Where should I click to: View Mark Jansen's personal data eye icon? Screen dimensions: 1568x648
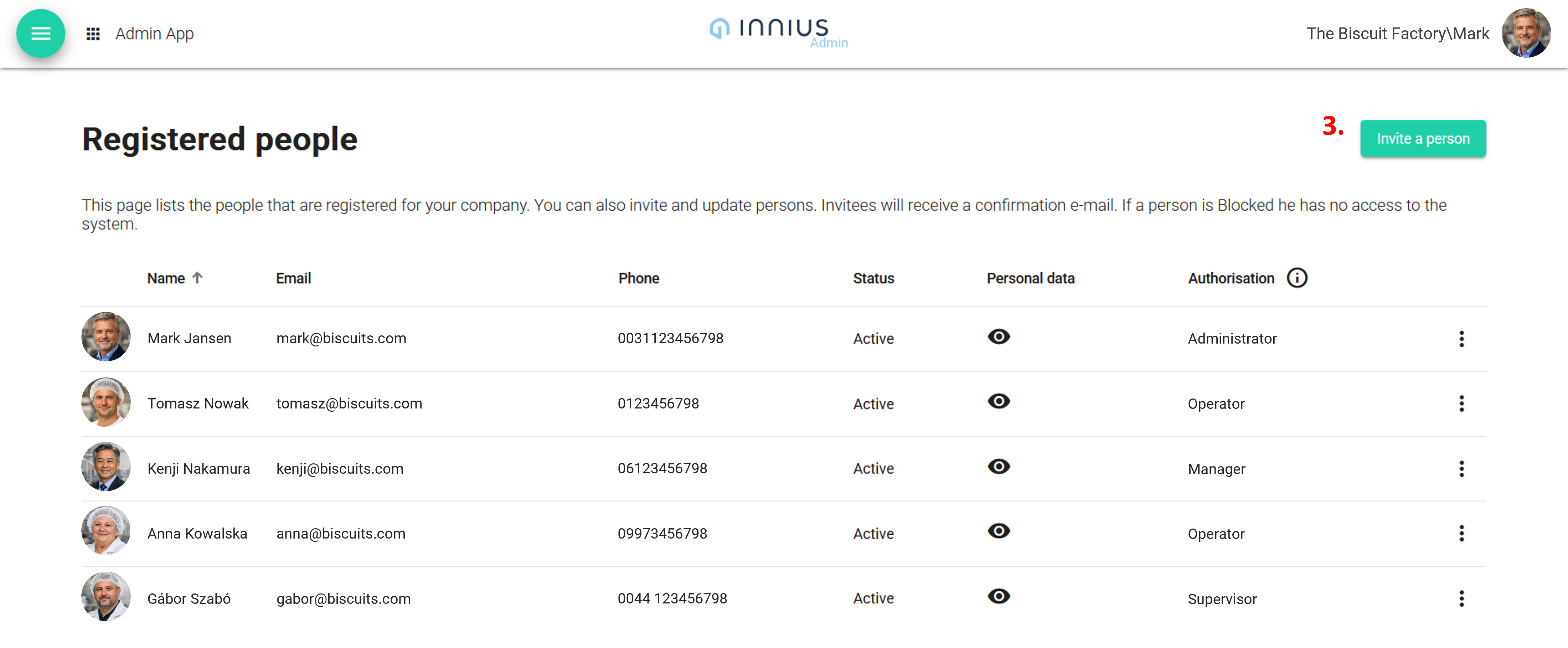click(x=998, y=337)
